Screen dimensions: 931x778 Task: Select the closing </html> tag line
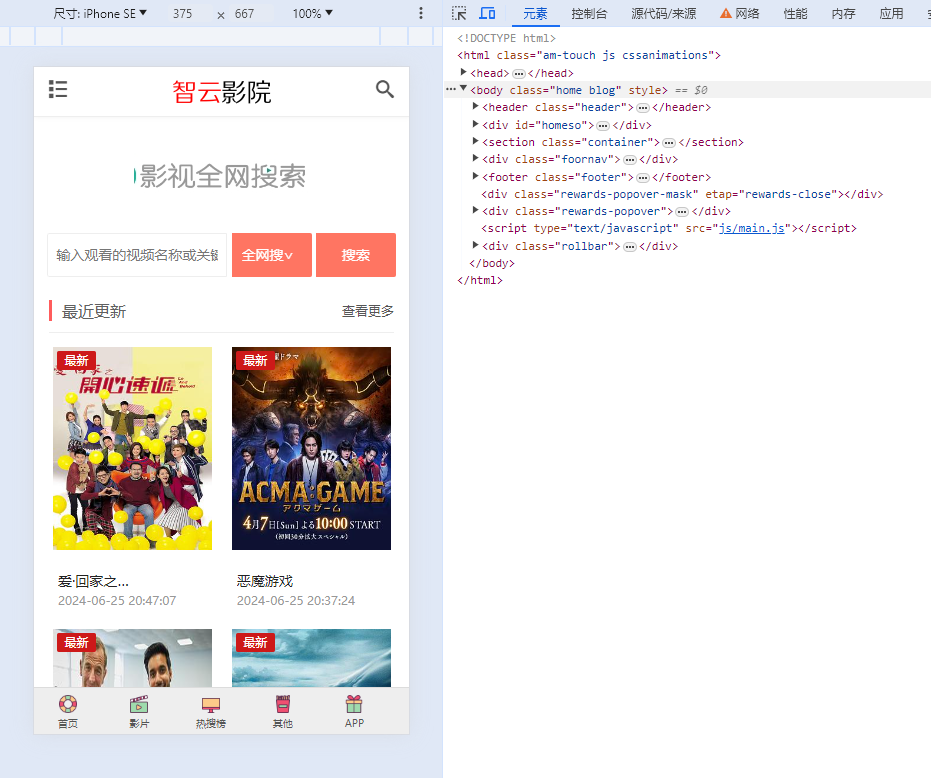tap(480, 280)
